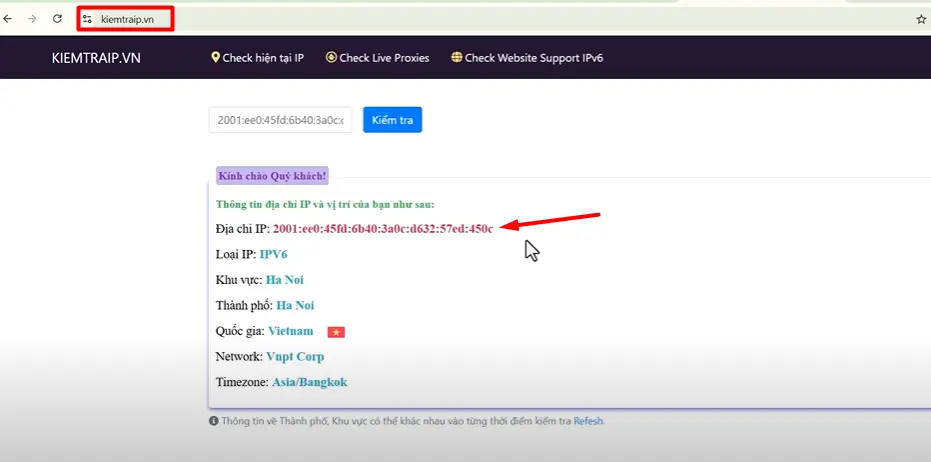Click the kiemtraip.vn URL in address bar
Screen dimensions: 931x462
(x=126, y=18)
